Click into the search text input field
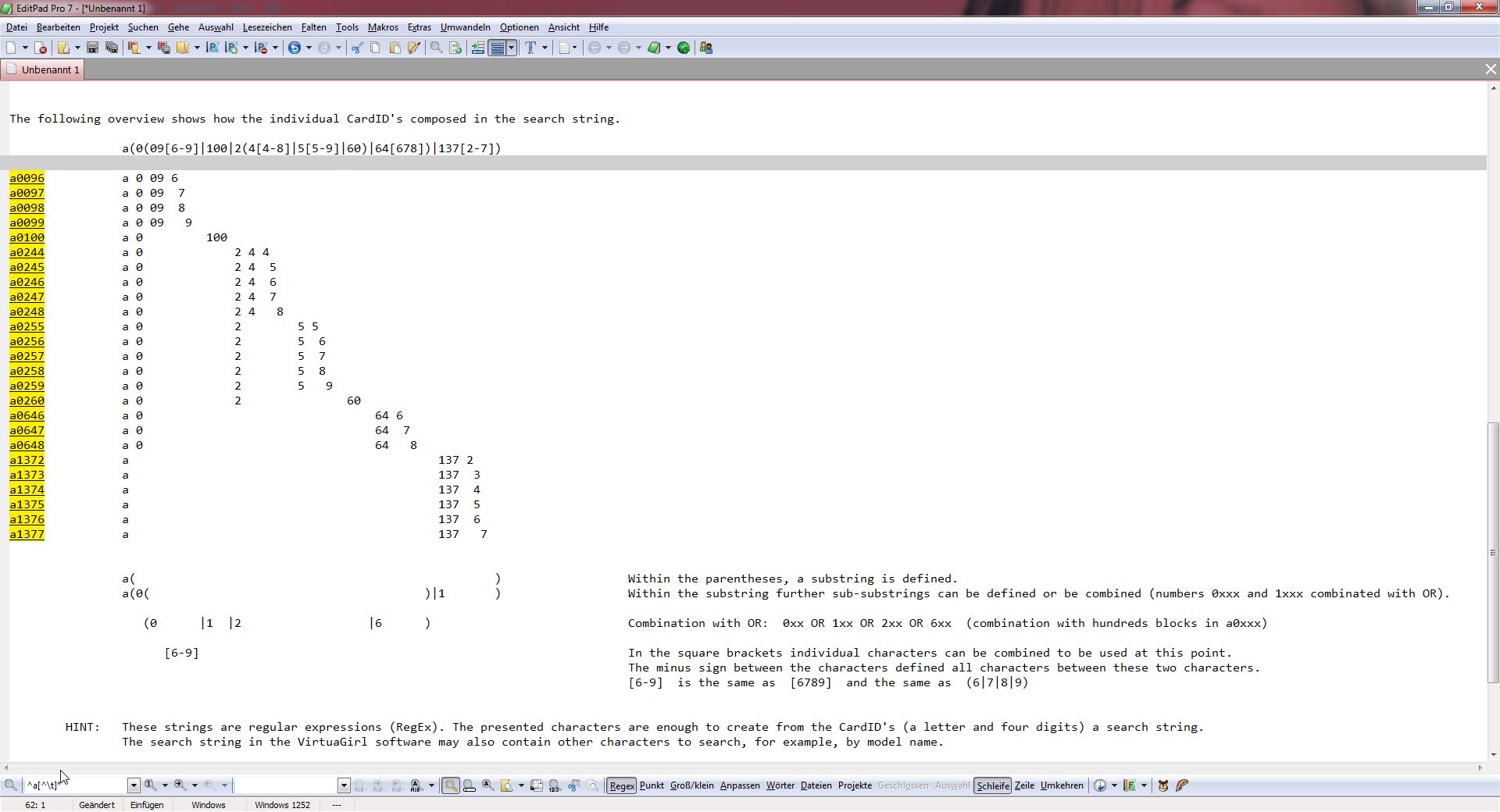This screenshot has height=812, width=1500. 74,785
